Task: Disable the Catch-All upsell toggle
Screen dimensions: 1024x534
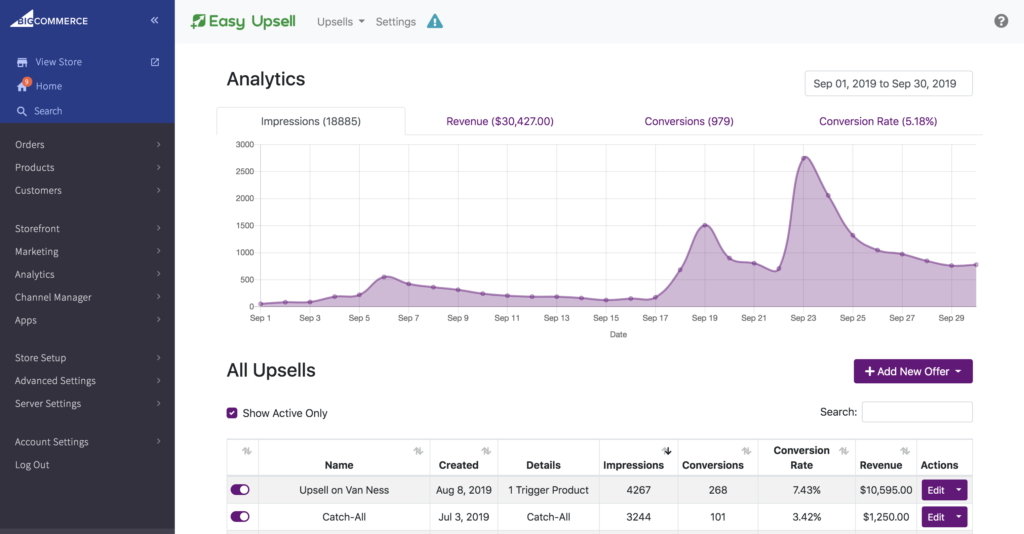Action: pos(240,516)
